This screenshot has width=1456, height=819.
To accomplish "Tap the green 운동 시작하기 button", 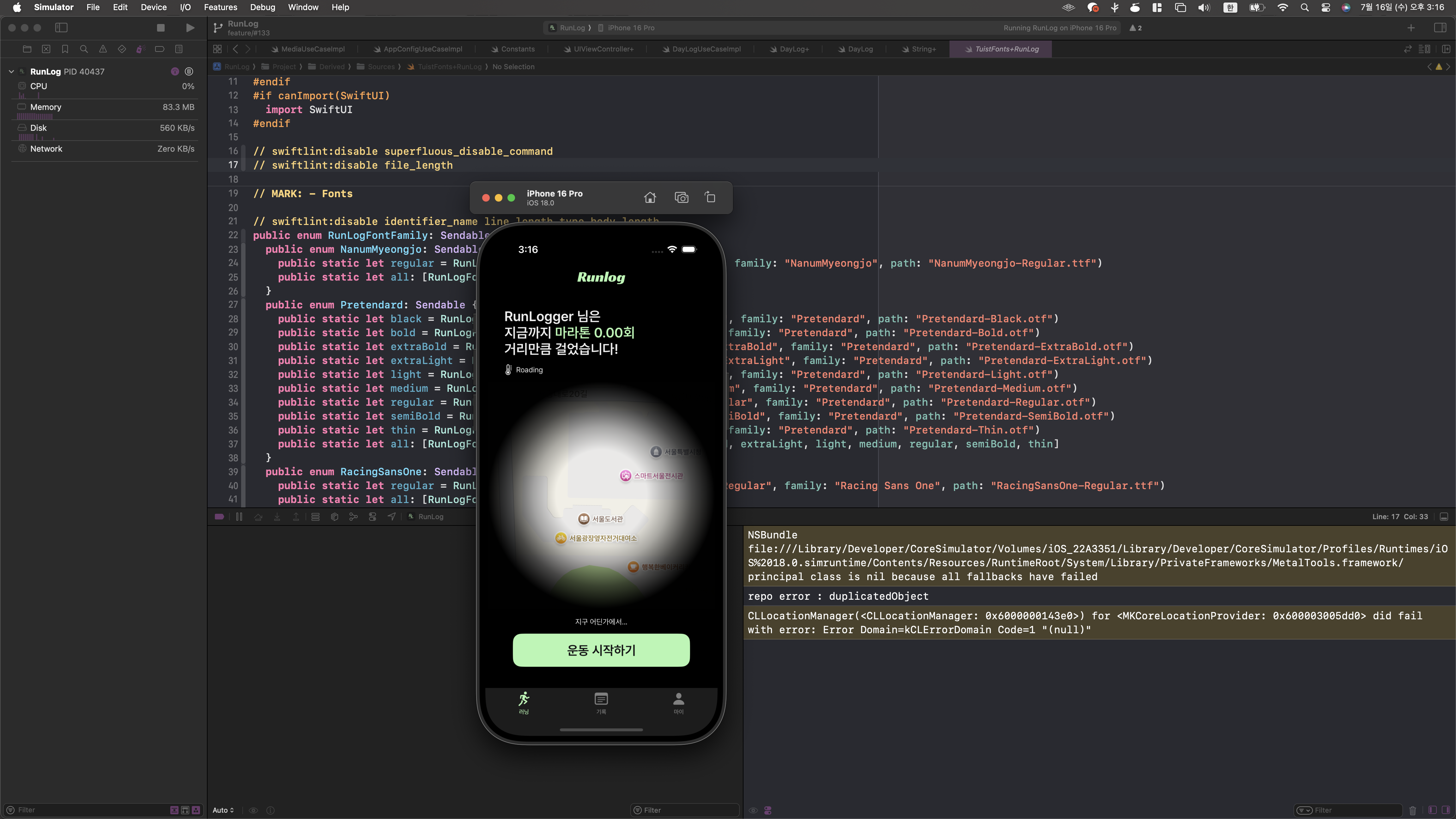I will [601, 650].
